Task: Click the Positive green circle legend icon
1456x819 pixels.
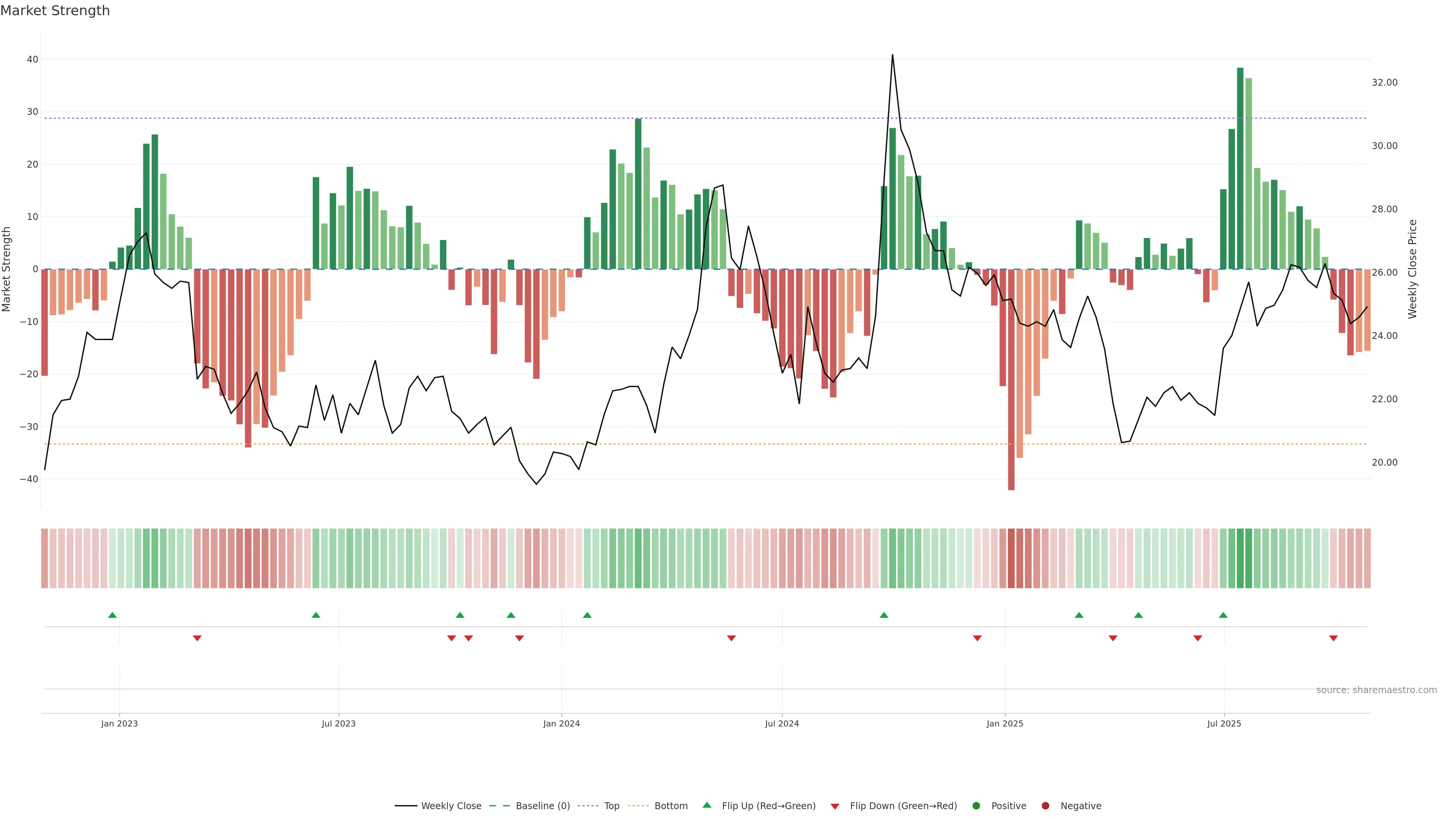Action: 976,805
